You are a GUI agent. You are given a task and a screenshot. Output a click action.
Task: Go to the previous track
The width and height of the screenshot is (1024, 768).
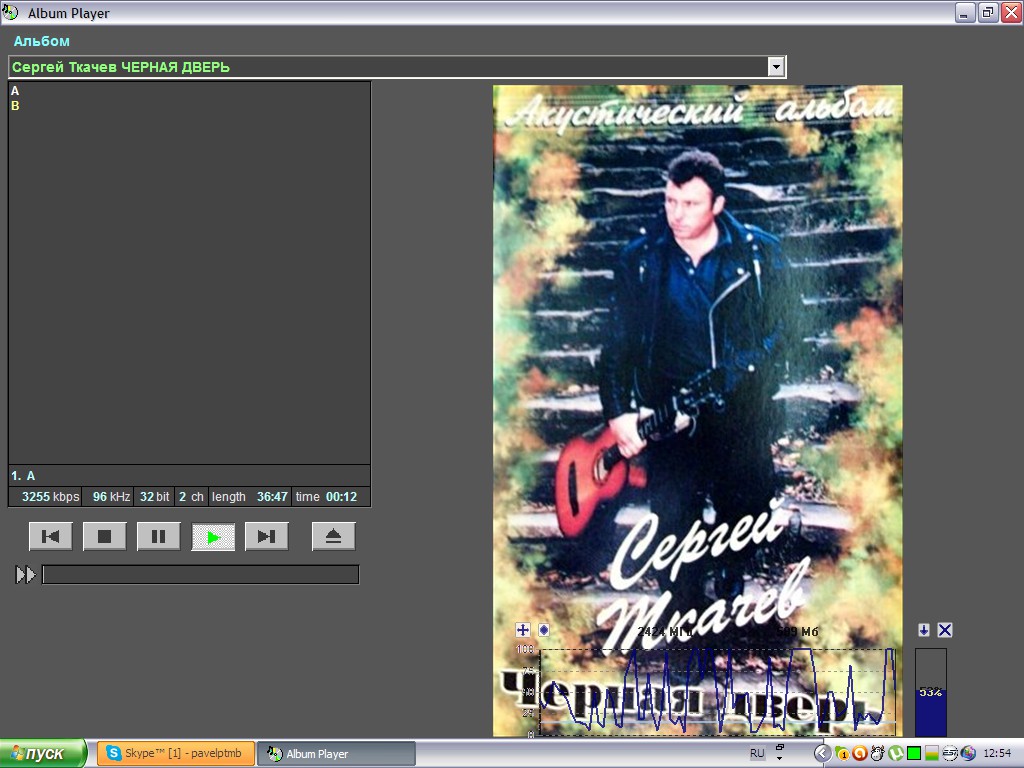point(50,536)
